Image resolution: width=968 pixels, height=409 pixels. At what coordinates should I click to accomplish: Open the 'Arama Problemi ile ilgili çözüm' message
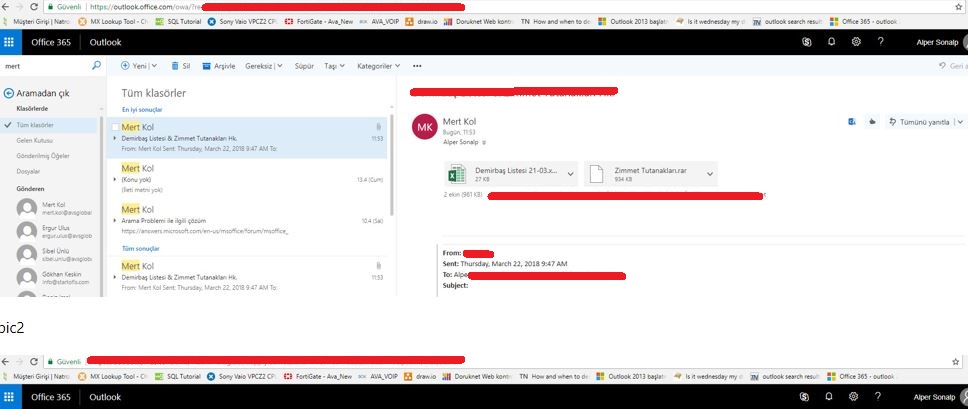tap(247, 220)
